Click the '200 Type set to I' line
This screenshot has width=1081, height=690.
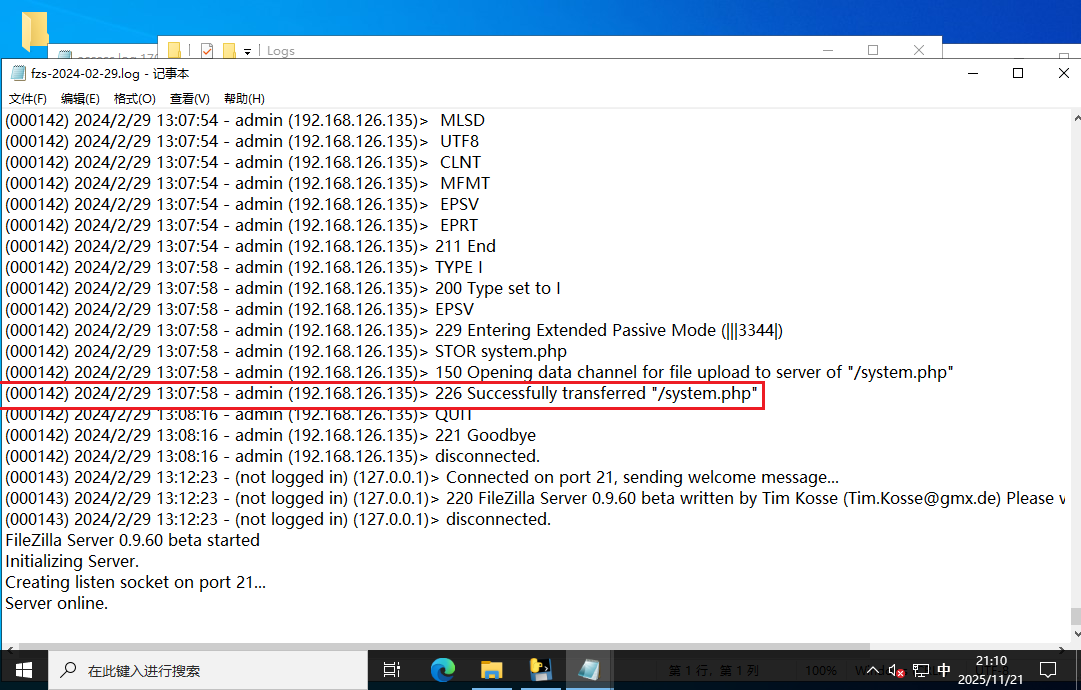click(283, 289)
